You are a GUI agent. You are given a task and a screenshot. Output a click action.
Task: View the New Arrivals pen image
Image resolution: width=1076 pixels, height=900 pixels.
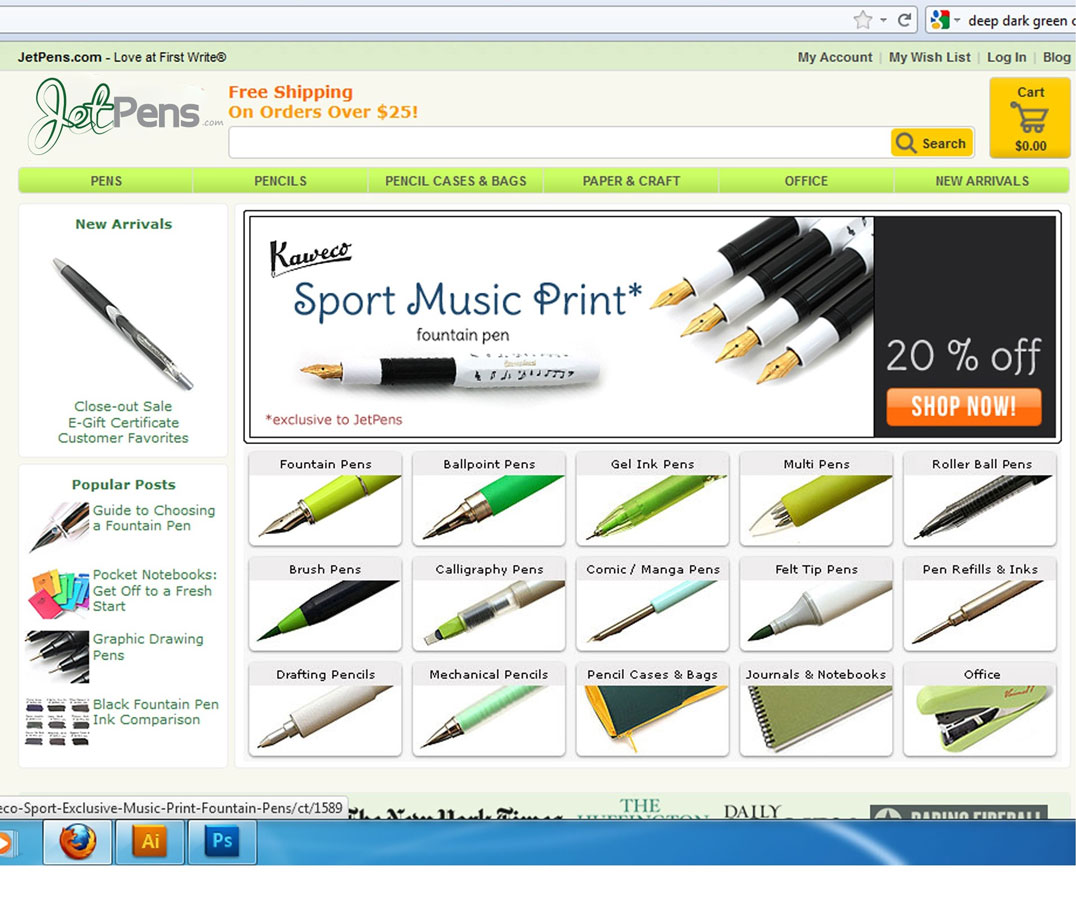(124, 322)
